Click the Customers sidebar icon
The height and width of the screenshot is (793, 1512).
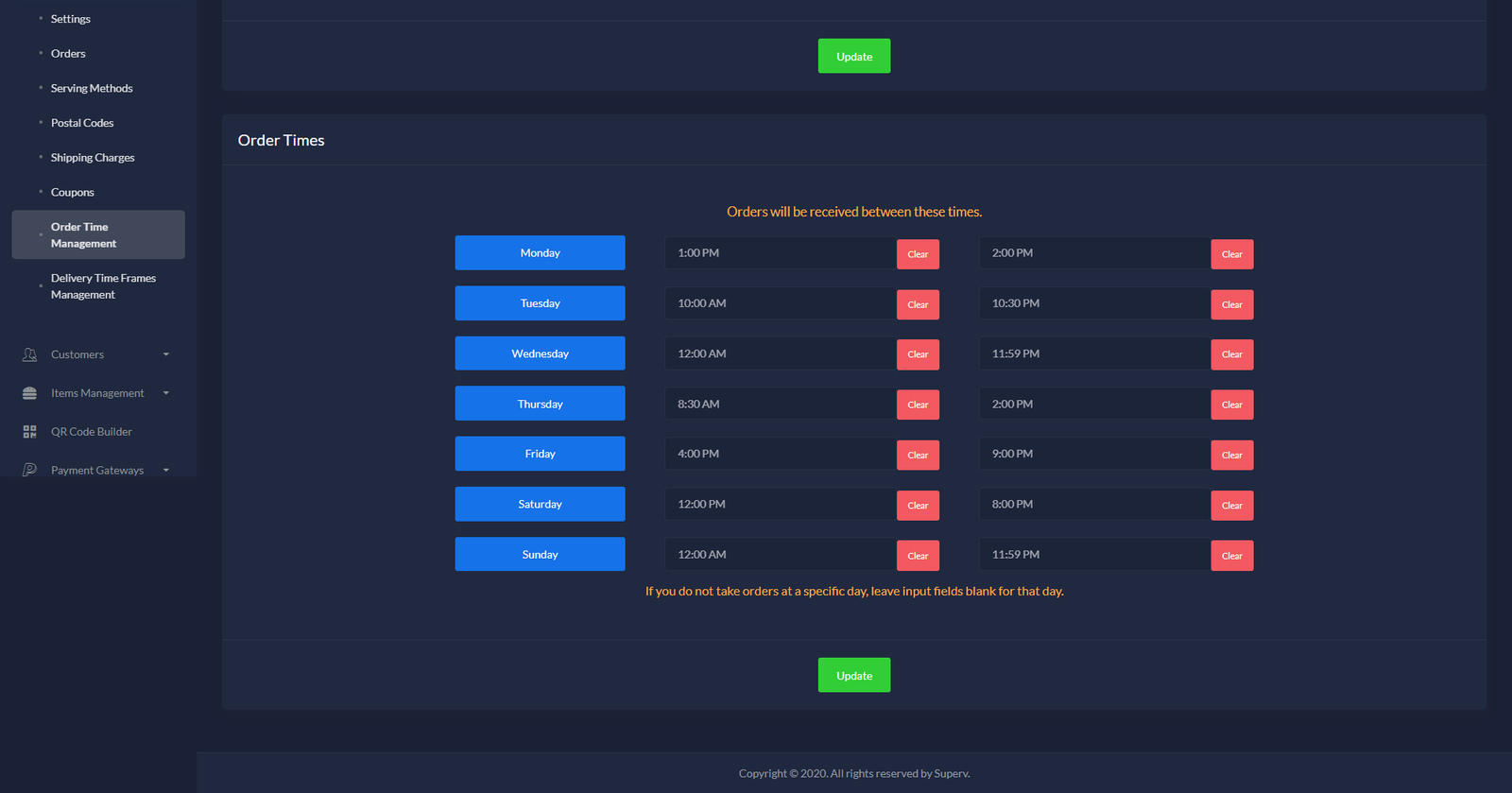coord(29,354)
